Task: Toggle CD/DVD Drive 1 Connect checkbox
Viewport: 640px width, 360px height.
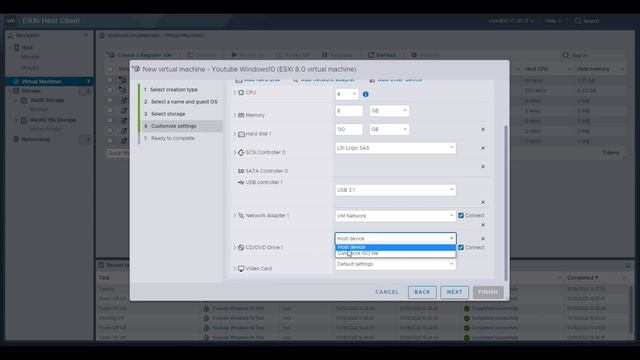Action: click(461, 247)
